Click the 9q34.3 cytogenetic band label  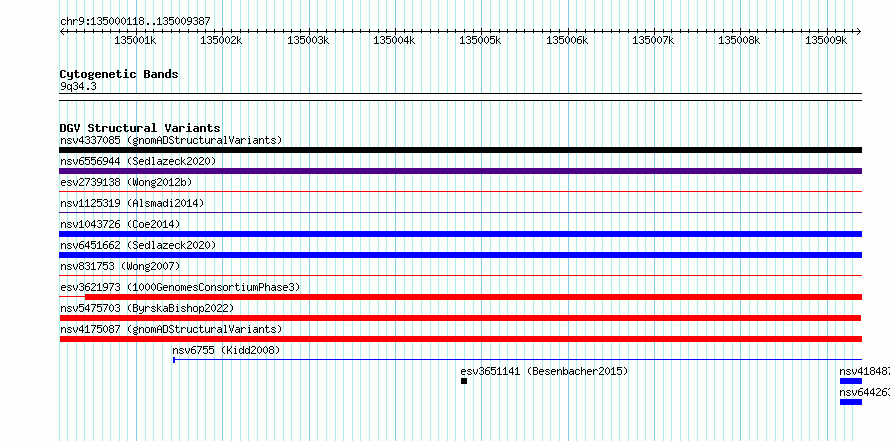pos(78,87)
